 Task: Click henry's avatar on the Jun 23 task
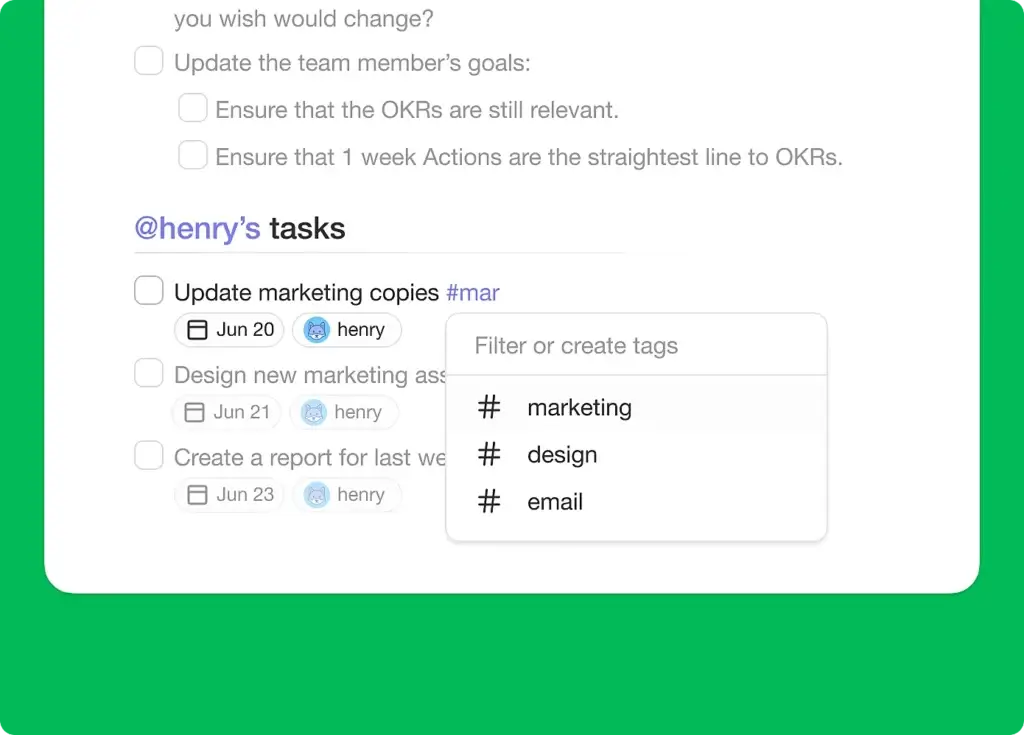[x=318, y=494]
